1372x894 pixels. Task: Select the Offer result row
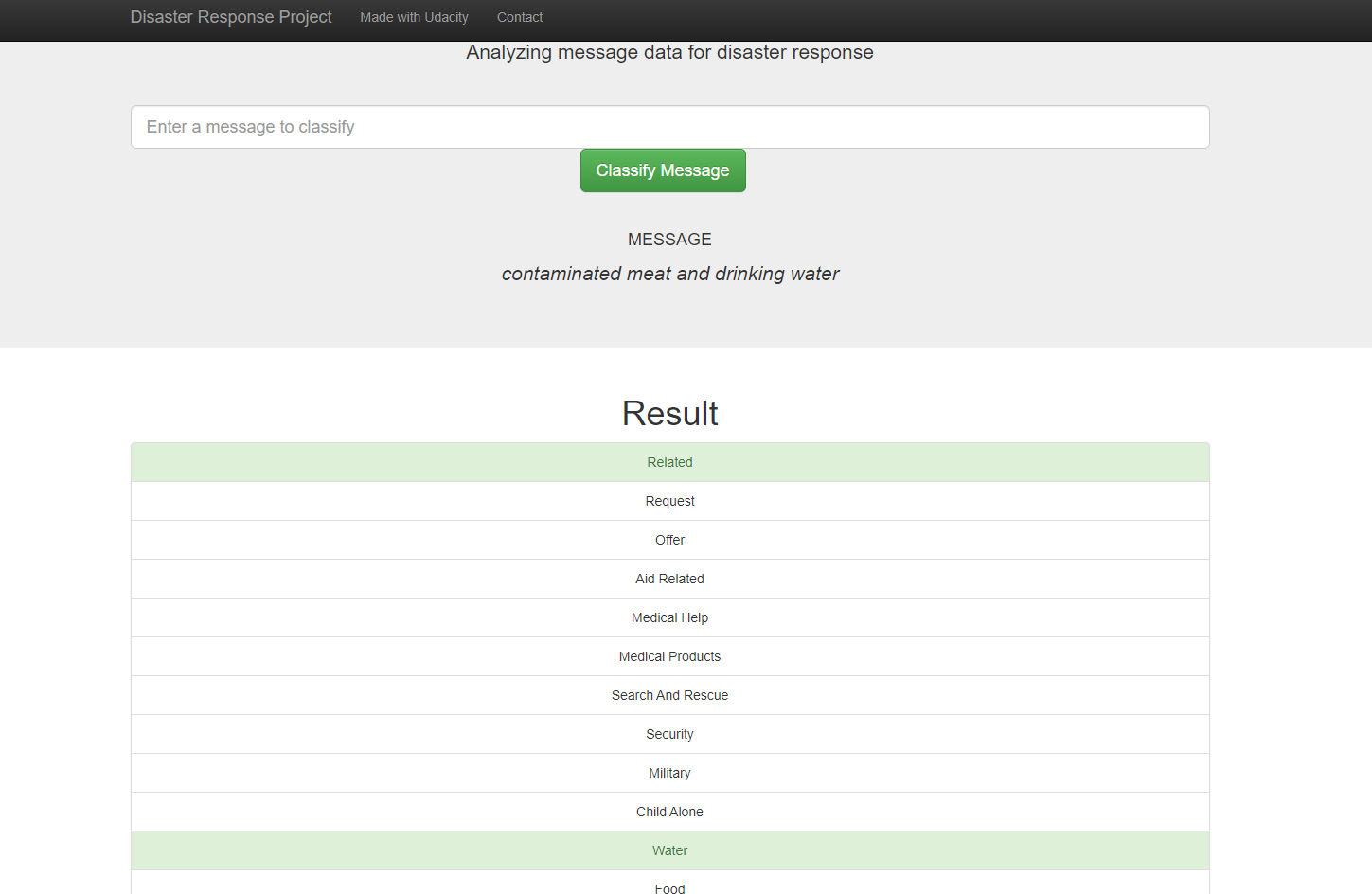(669, 540)
